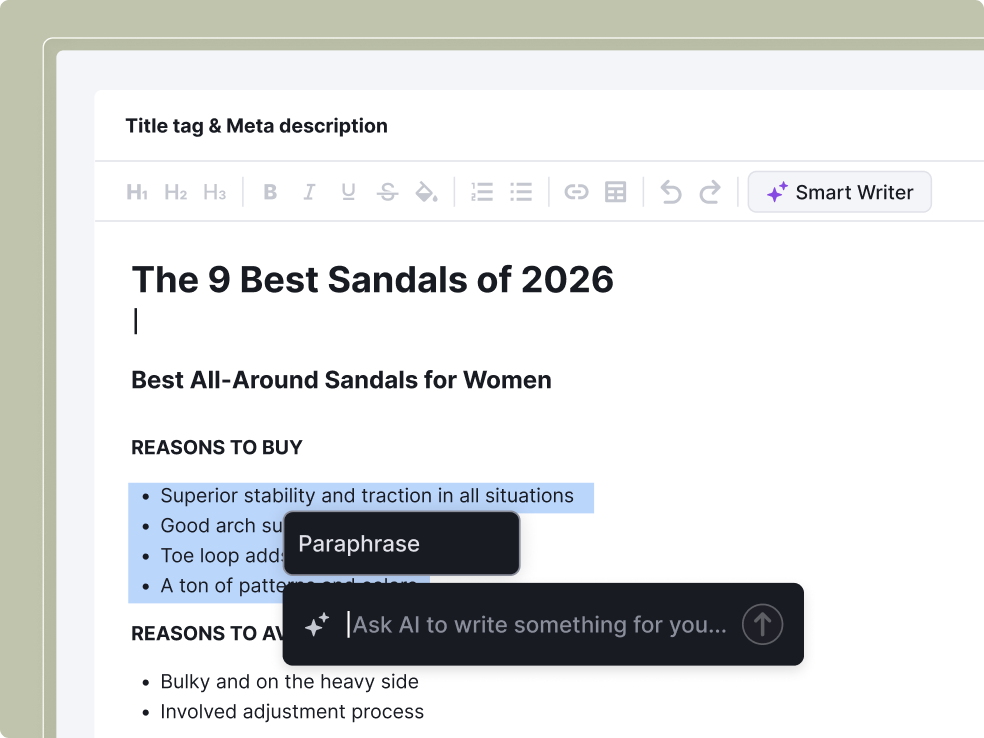This screenshot has width=984, height=738.
Task: Click the paint bucket highlight icon
Action: [x=426, y=193]
